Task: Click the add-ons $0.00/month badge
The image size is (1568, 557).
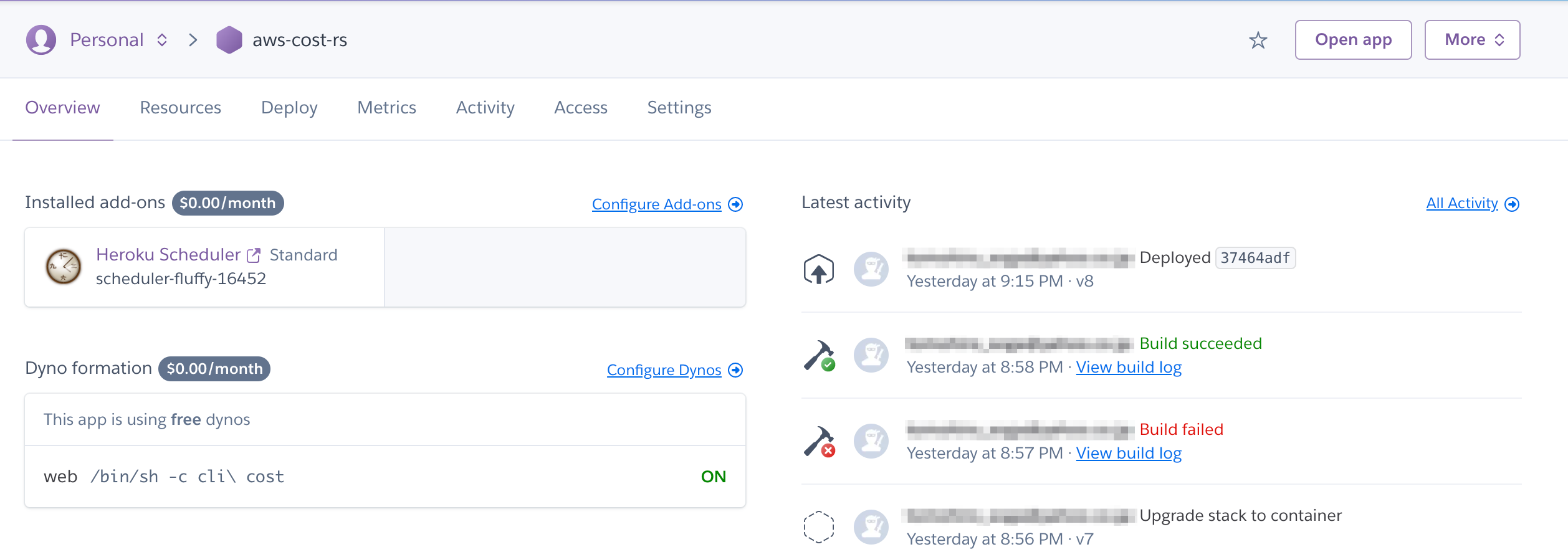Action: tap(227, 203)
